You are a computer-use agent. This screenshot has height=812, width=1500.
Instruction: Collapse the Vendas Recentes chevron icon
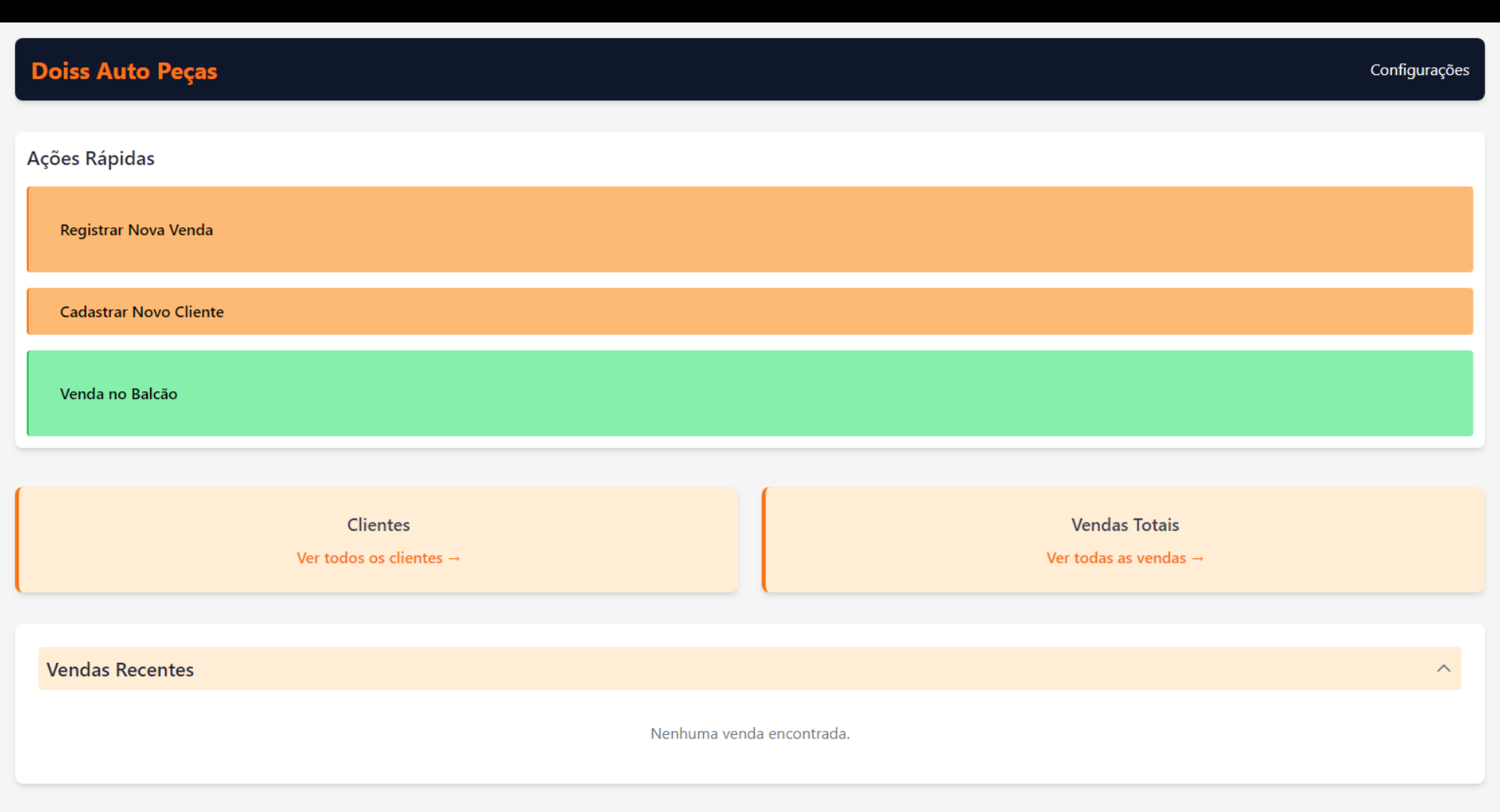(x=1443, y=668)
